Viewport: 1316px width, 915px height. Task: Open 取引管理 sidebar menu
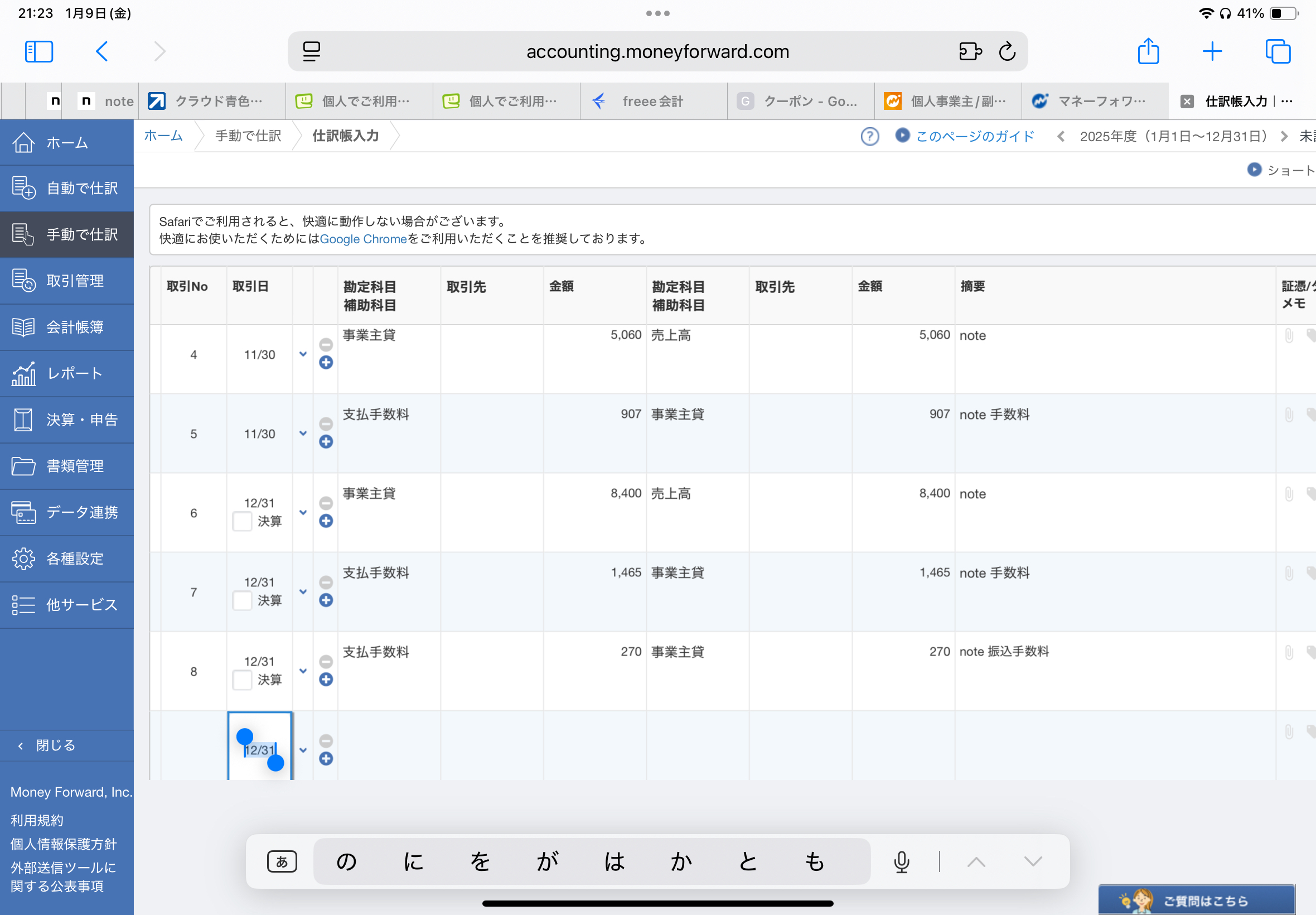[66, 281]
